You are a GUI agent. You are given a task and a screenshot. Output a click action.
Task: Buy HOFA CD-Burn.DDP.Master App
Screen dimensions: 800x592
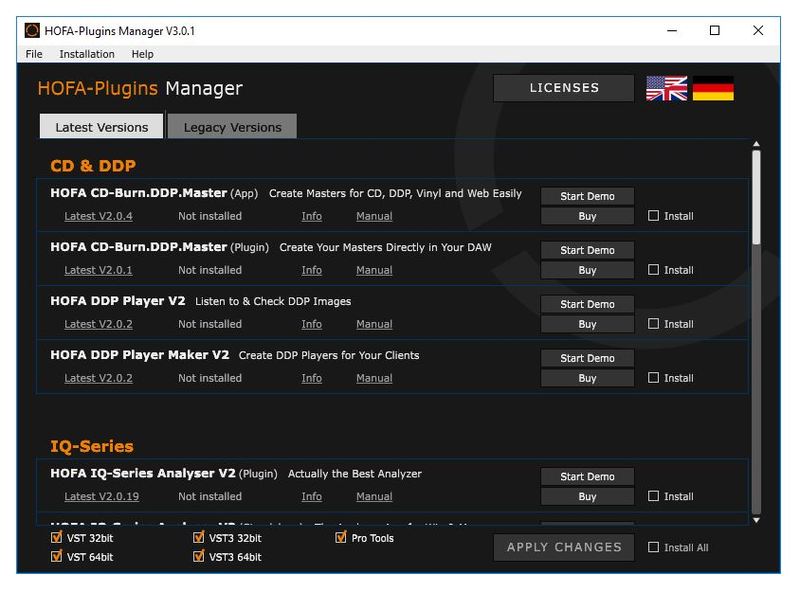[587, 216]
